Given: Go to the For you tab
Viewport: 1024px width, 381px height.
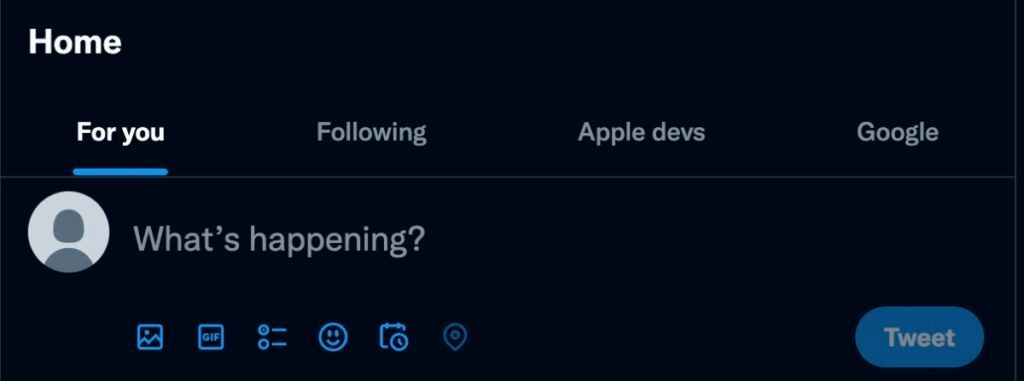Looking at the screenshot, I should (121, 133).
